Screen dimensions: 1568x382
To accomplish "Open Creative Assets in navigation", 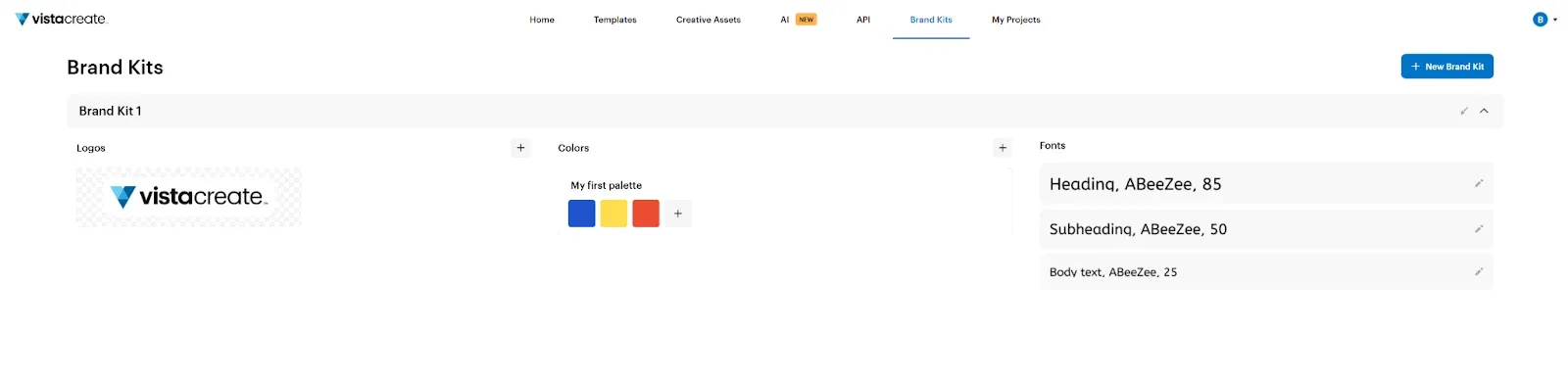I will [708, 20].
